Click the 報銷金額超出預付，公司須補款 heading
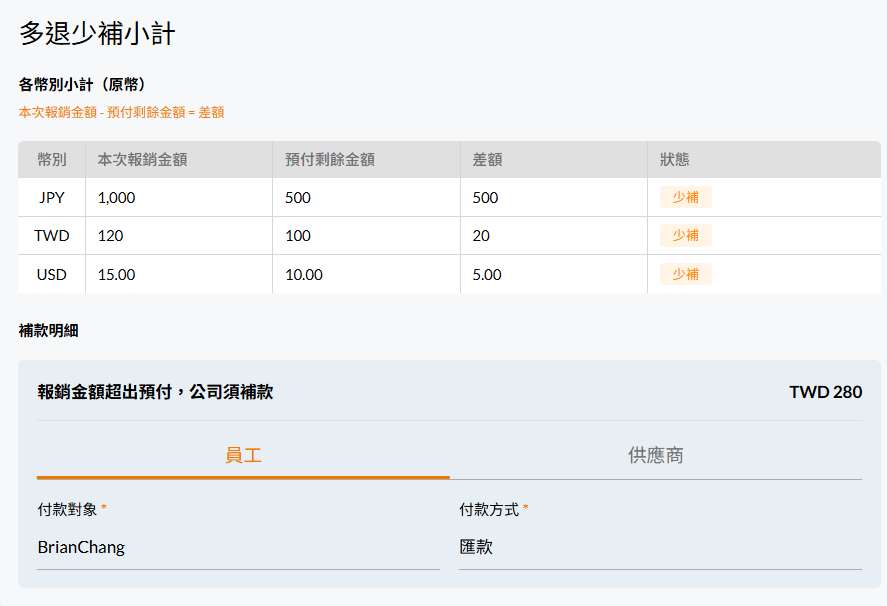The height and width of the screenshot is (606, 887). [156, 392]
